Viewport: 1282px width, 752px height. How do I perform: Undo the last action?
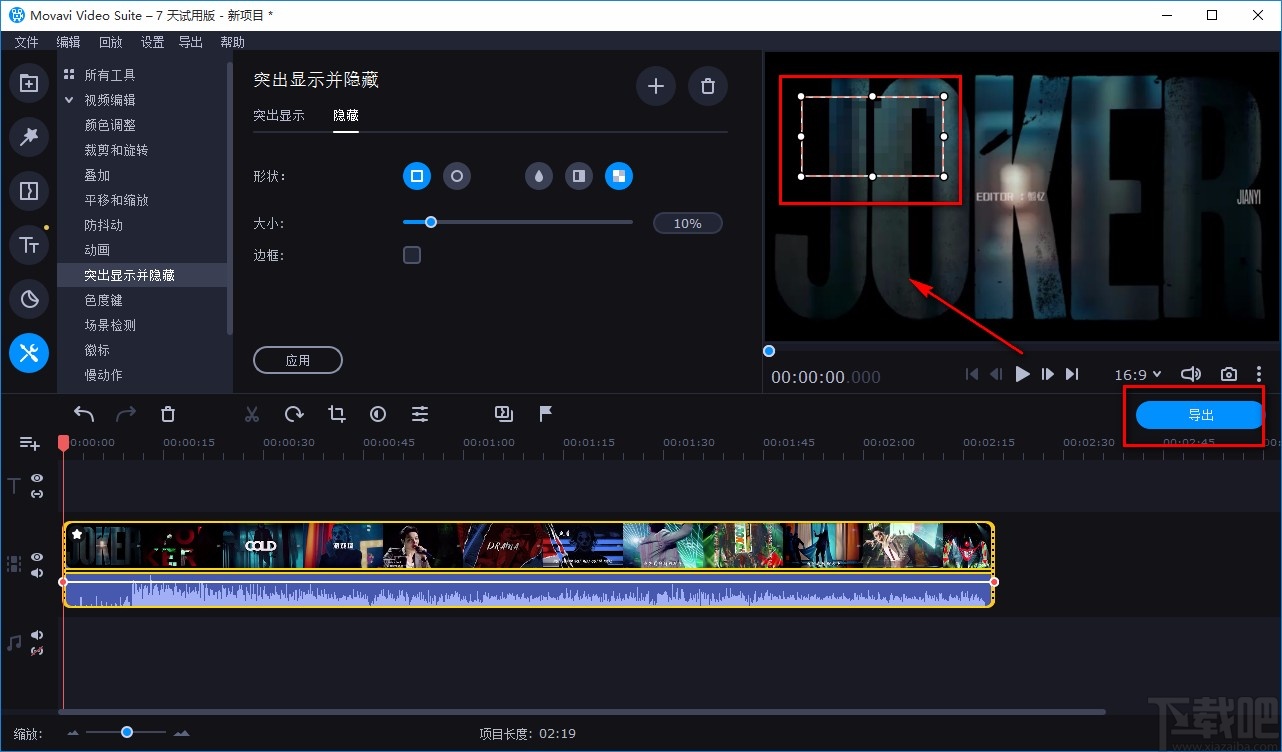coord(85,414)
